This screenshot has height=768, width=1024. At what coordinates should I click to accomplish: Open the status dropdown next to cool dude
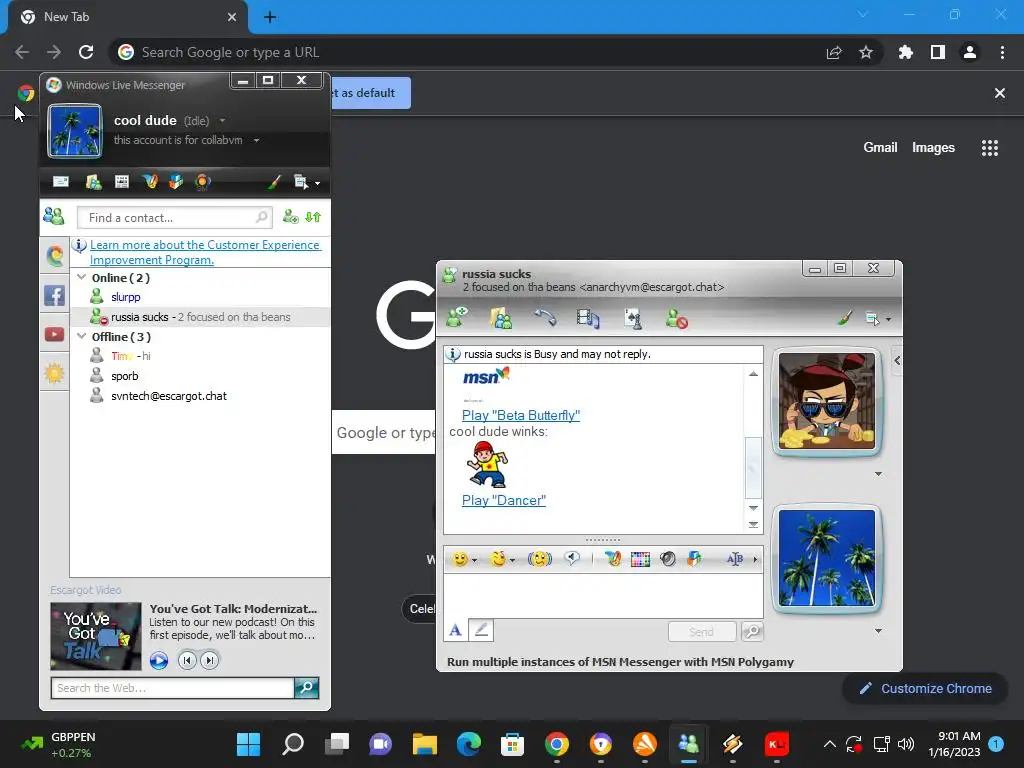pyautogui.click(x=222, y=121)
